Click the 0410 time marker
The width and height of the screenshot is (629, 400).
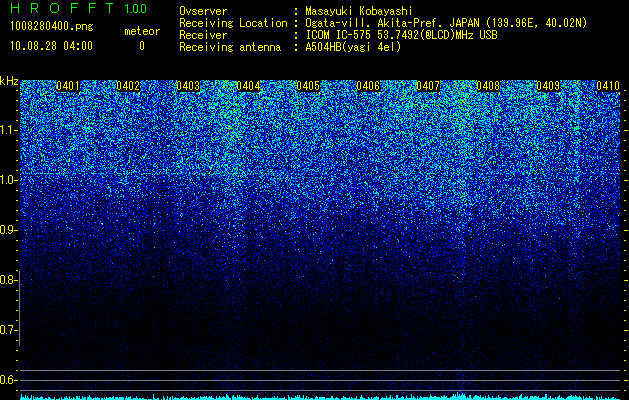tap(608, 86)
